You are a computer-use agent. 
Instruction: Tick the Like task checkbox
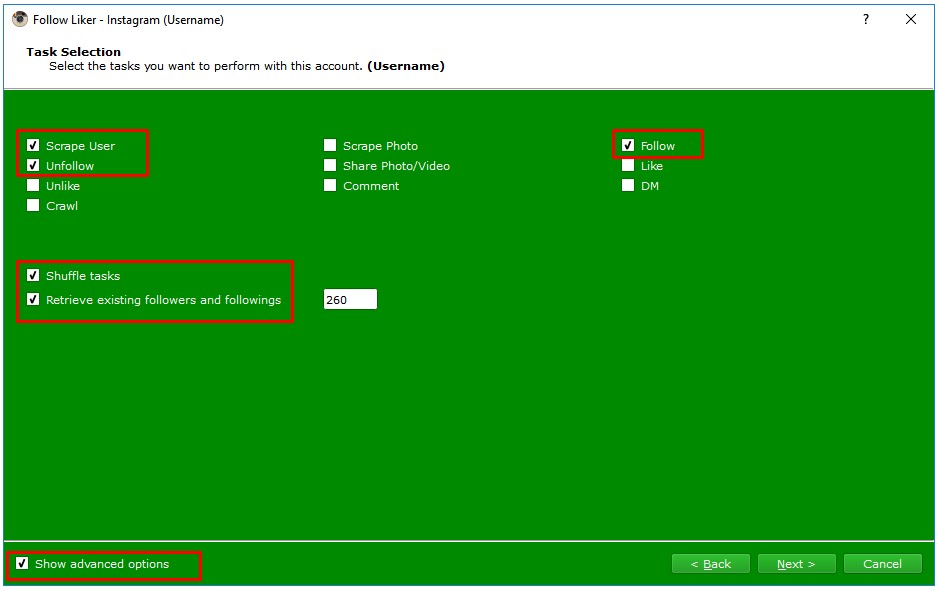click(x=628, y=165)
